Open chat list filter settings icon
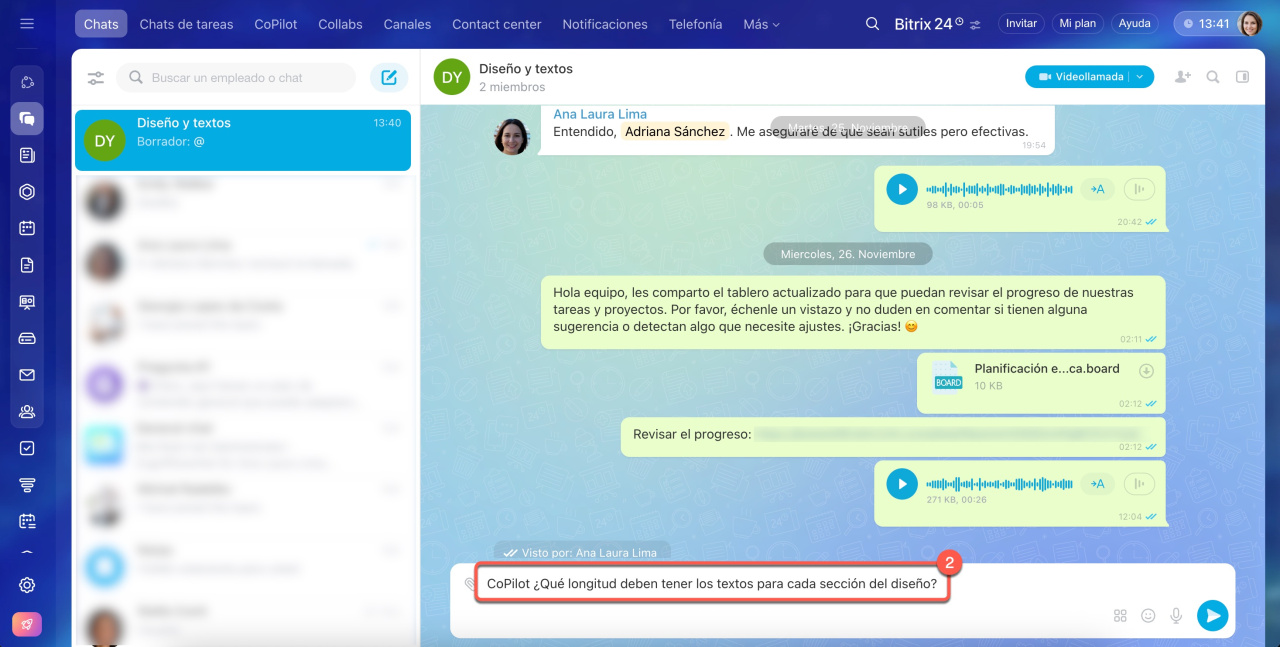Image resolution: width=1280 pixels, height=647 pixels. [x=96, y=78]
